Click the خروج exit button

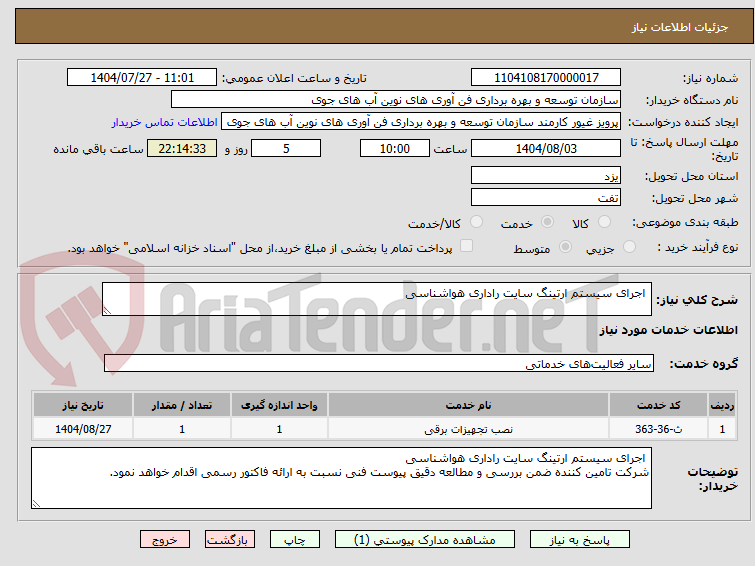165,540
